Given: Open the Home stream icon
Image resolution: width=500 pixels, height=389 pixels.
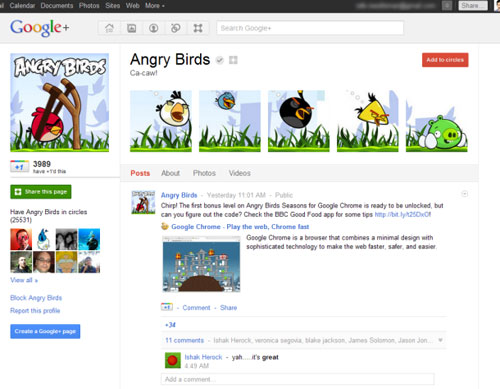Looking at the screenshot, I should click(109, 28).
